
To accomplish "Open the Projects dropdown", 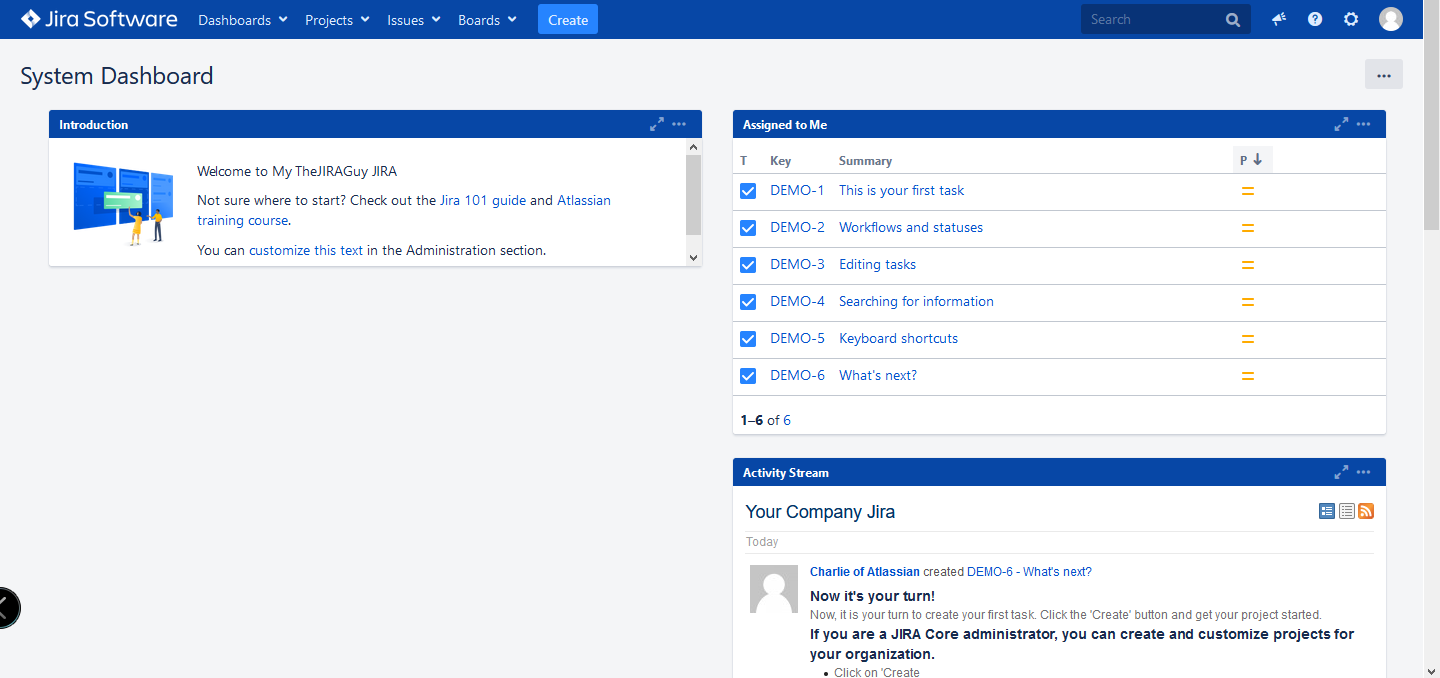I will [336, 19].
